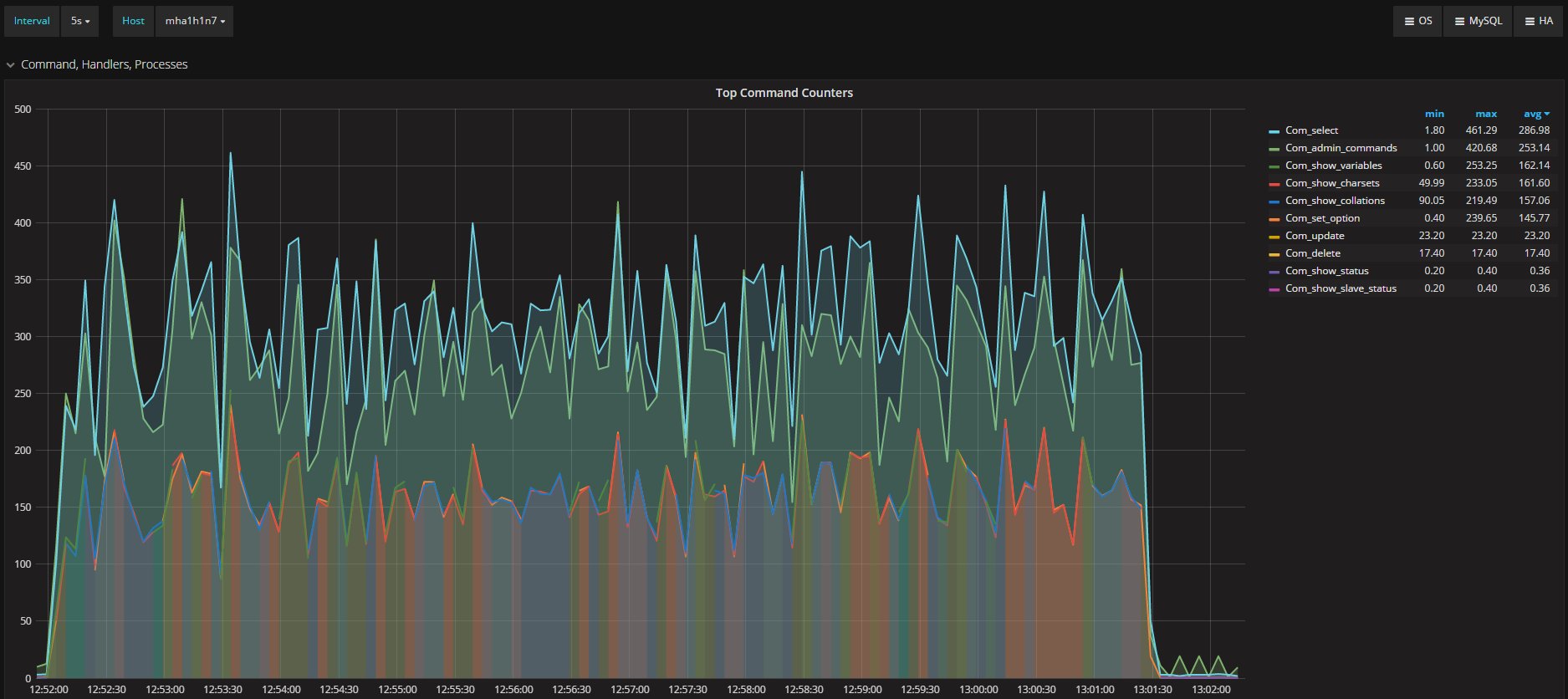1568x699 pixels.
Task: Click the Com_show_collations blue color swatch
Action: point(1274,202)
